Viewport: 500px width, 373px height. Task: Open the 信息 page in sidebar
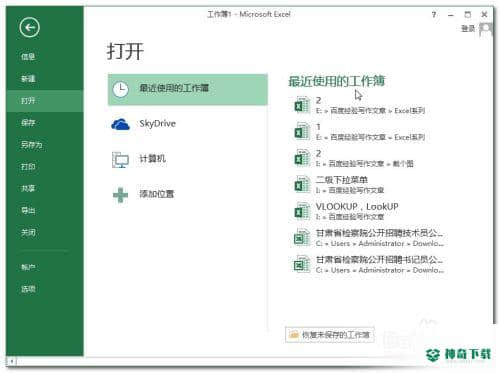tap(28, 56)
